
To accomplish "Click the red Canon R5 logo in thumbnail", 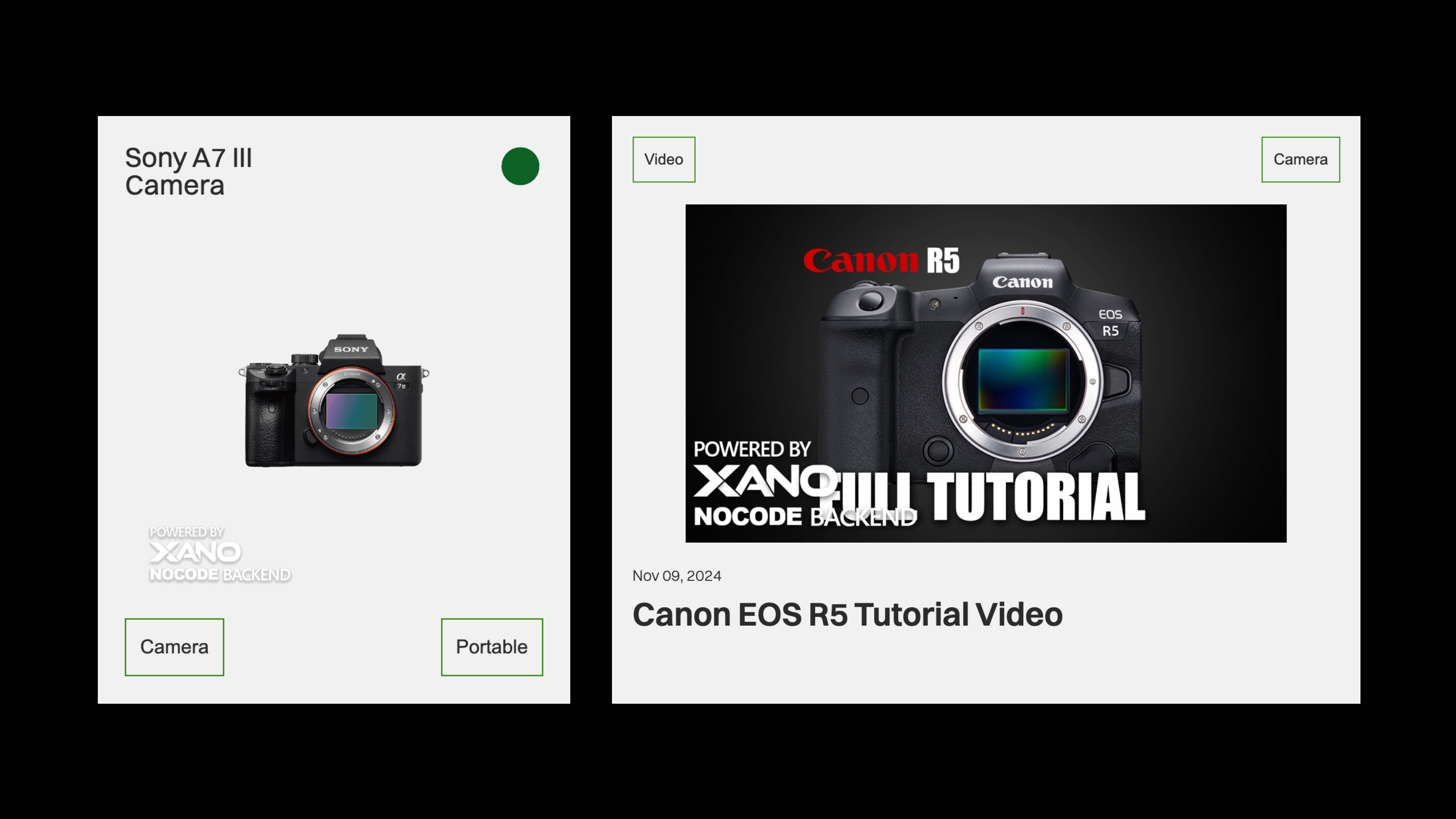I will (x=880, y=261).
